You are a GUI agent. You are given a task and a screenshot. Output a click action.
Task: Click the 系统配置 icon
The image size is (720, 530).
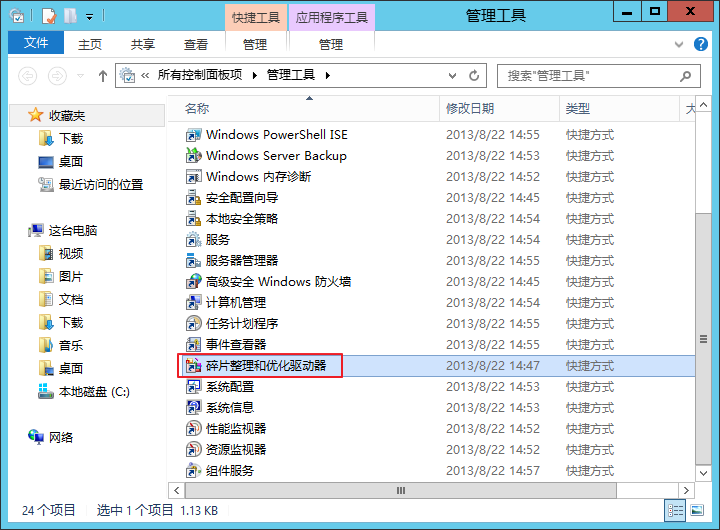193,387
